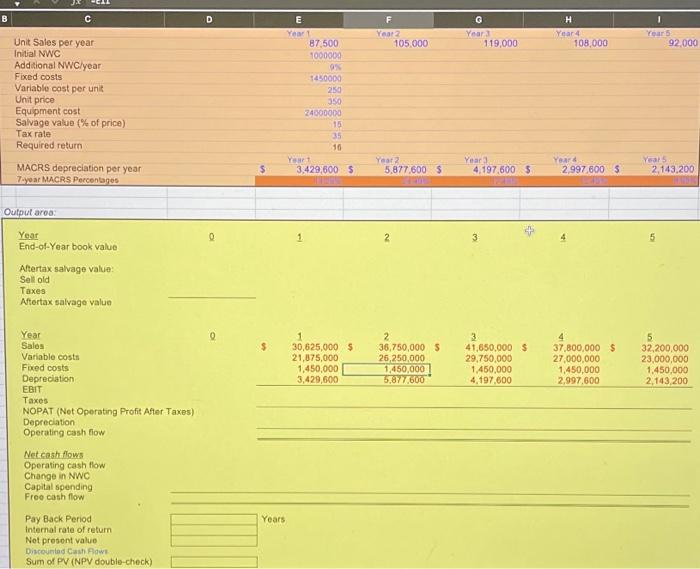This screenshot has width=700, height=569.
Task: Click MACRS depreciation Year 3 cell 4,197,600
Action: click(x=494, y=170)
